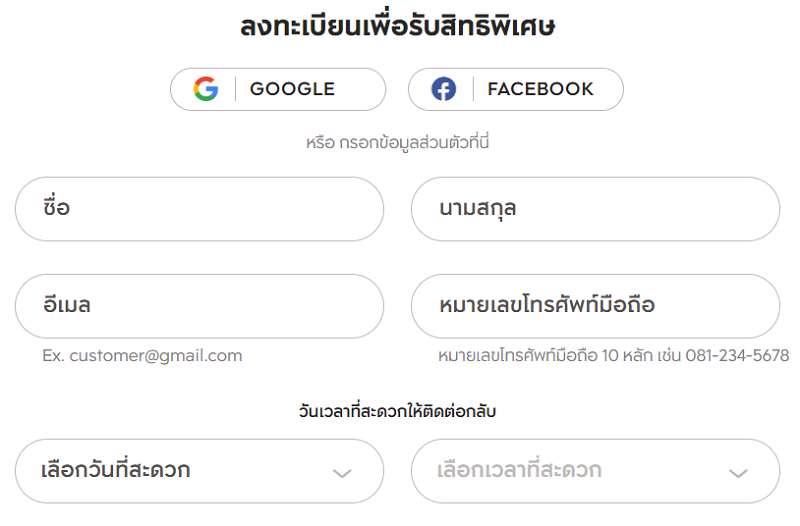800x526 pixels.
Task: Click the Ex. customer@gmail.com hint text
Action: (x=142, y=356)
